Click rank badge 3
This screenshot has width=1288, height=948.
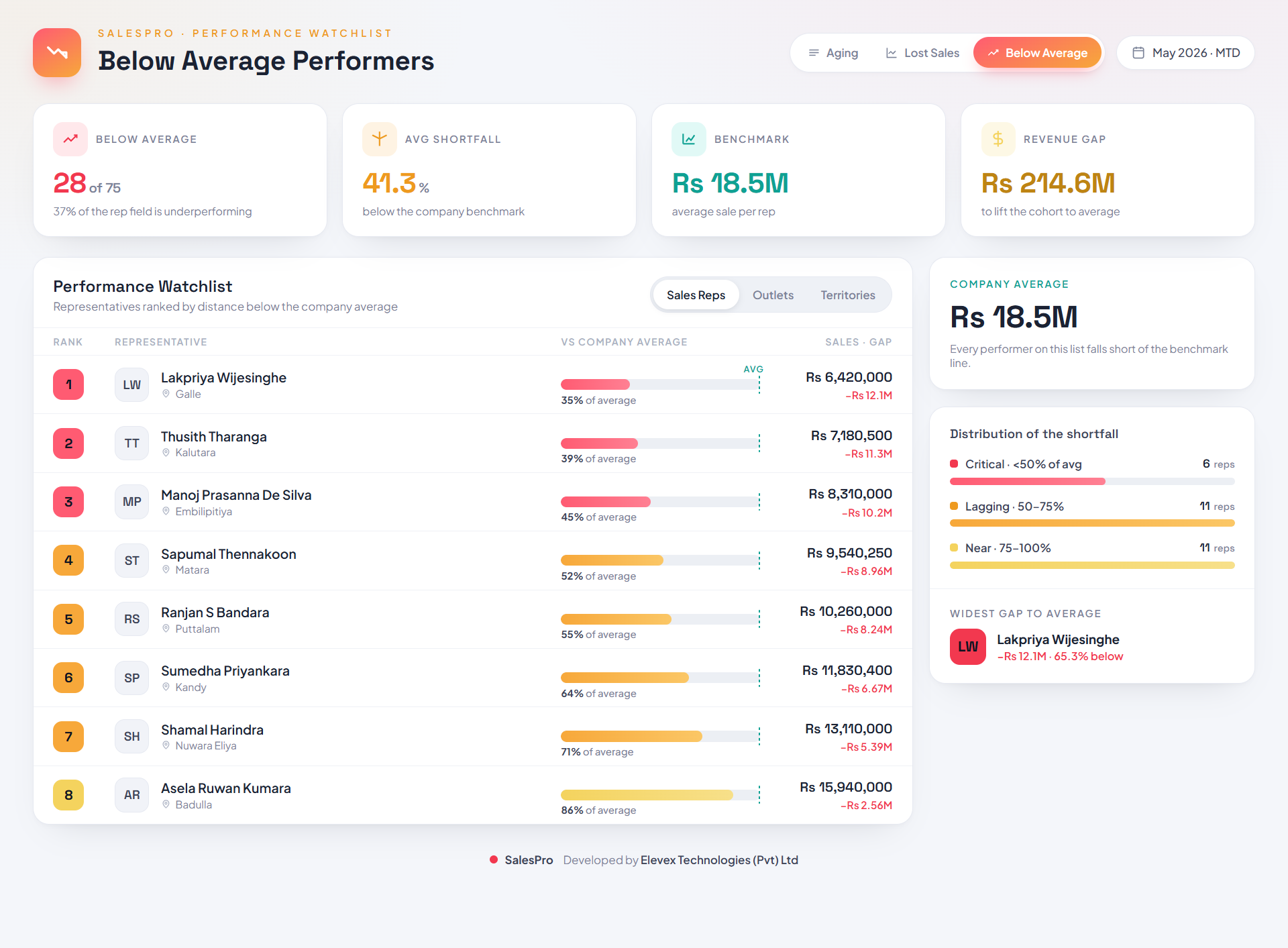click(x=68, y=502)
